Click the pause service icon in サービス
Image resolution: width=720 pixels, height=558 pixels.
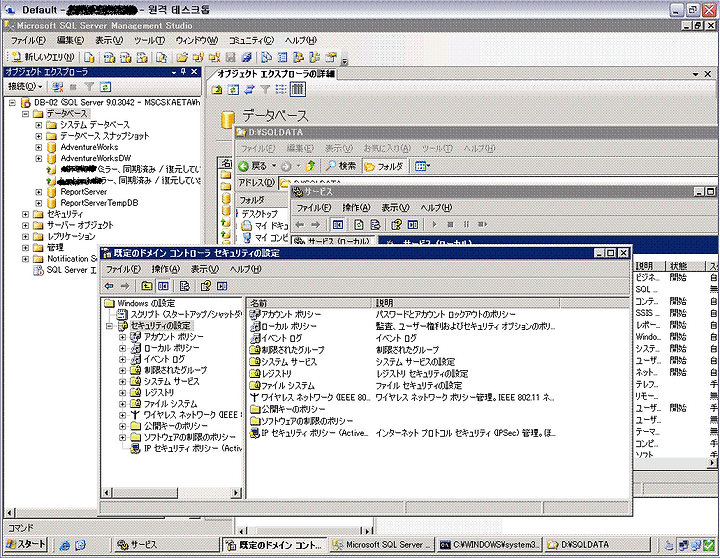coord(466,224)
